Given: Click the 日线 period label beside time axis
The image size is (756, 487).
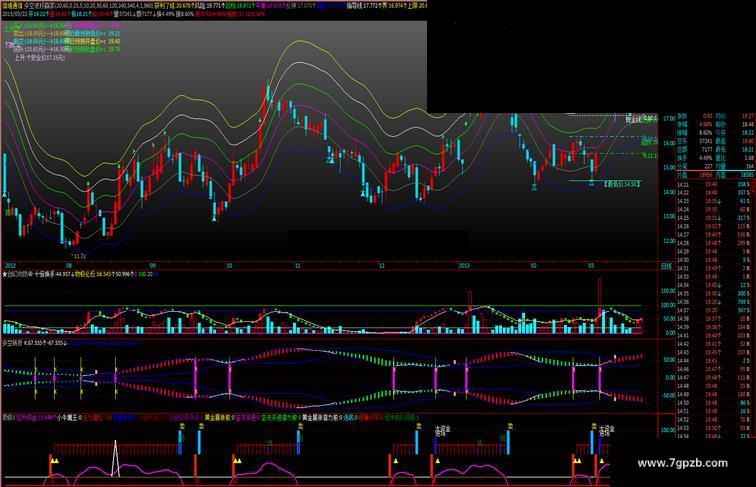Looking at the screenshot, I should [x=666, y=267].
